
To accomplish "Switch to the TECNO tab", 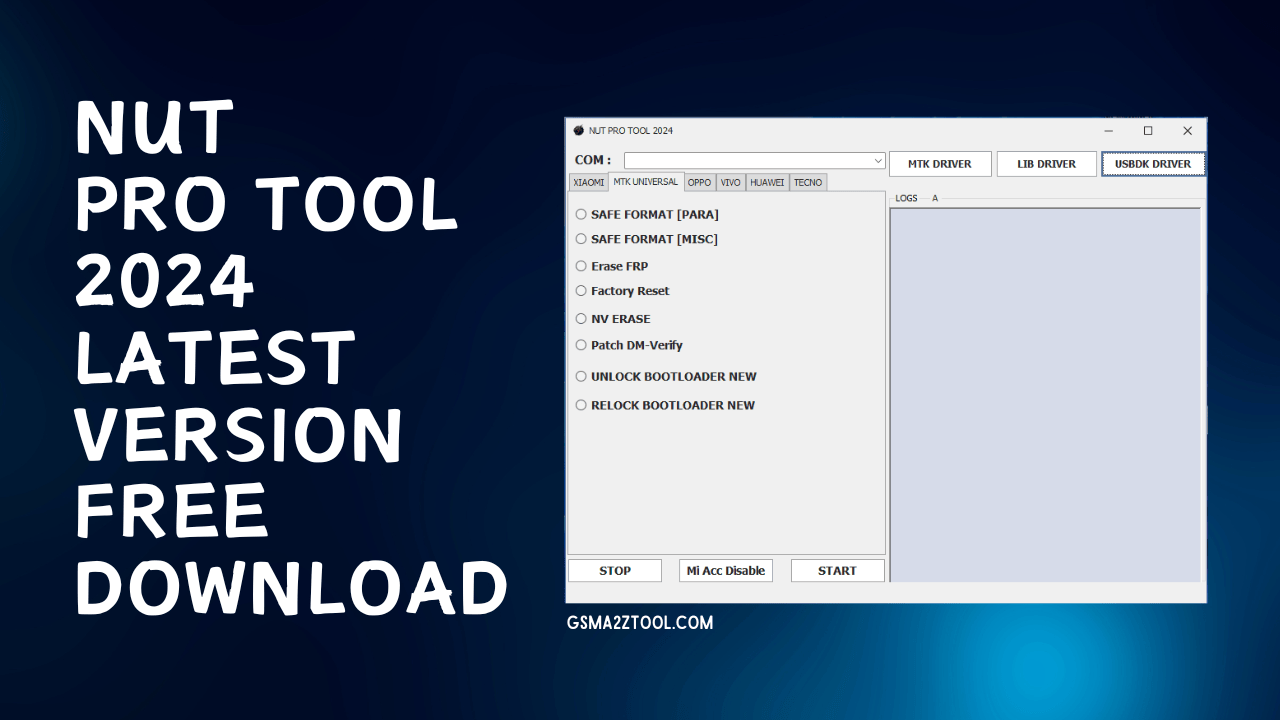I will click(807, 182).
